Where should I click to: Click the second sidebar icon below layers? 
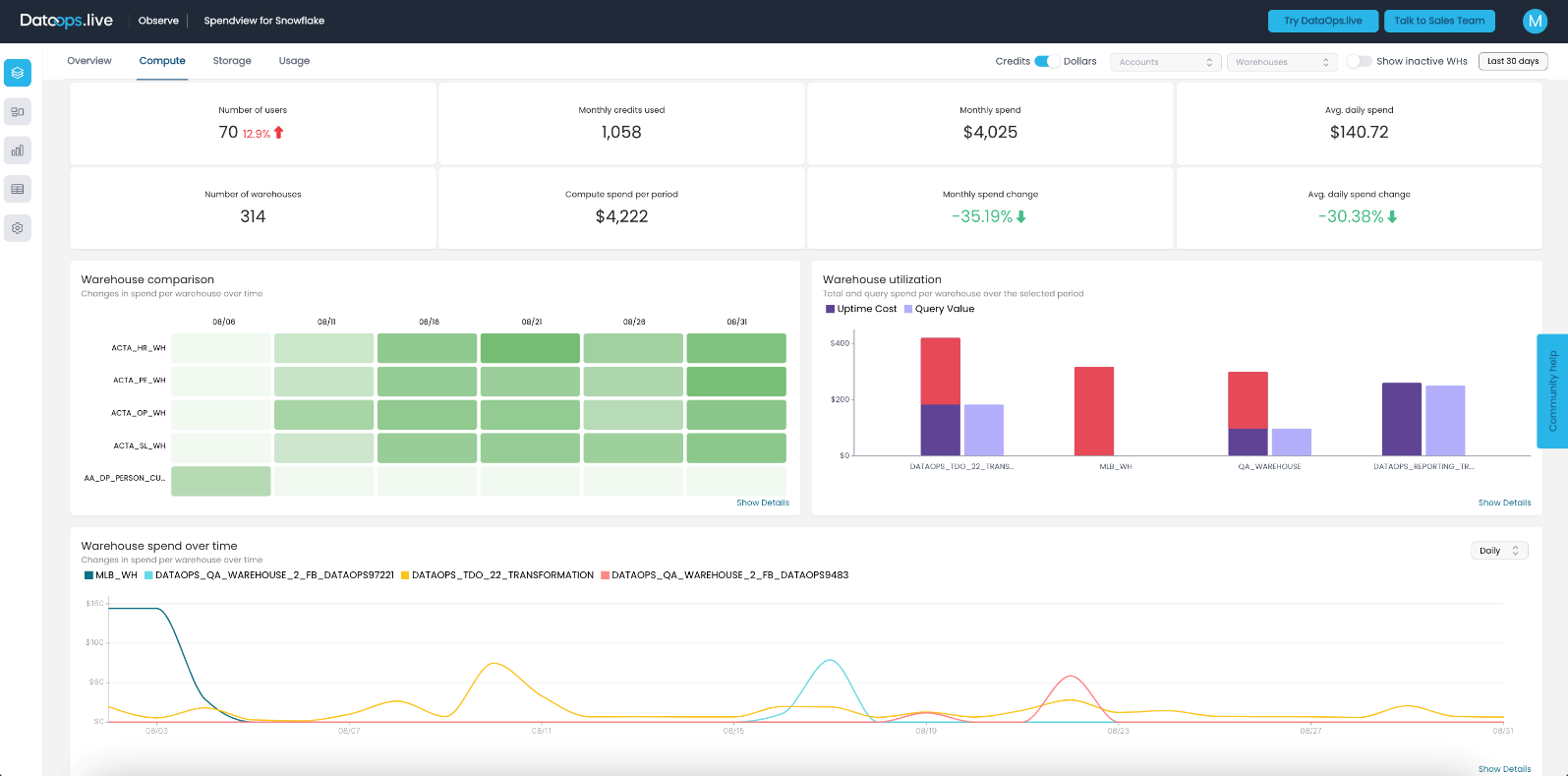click(x=18, y=111)
